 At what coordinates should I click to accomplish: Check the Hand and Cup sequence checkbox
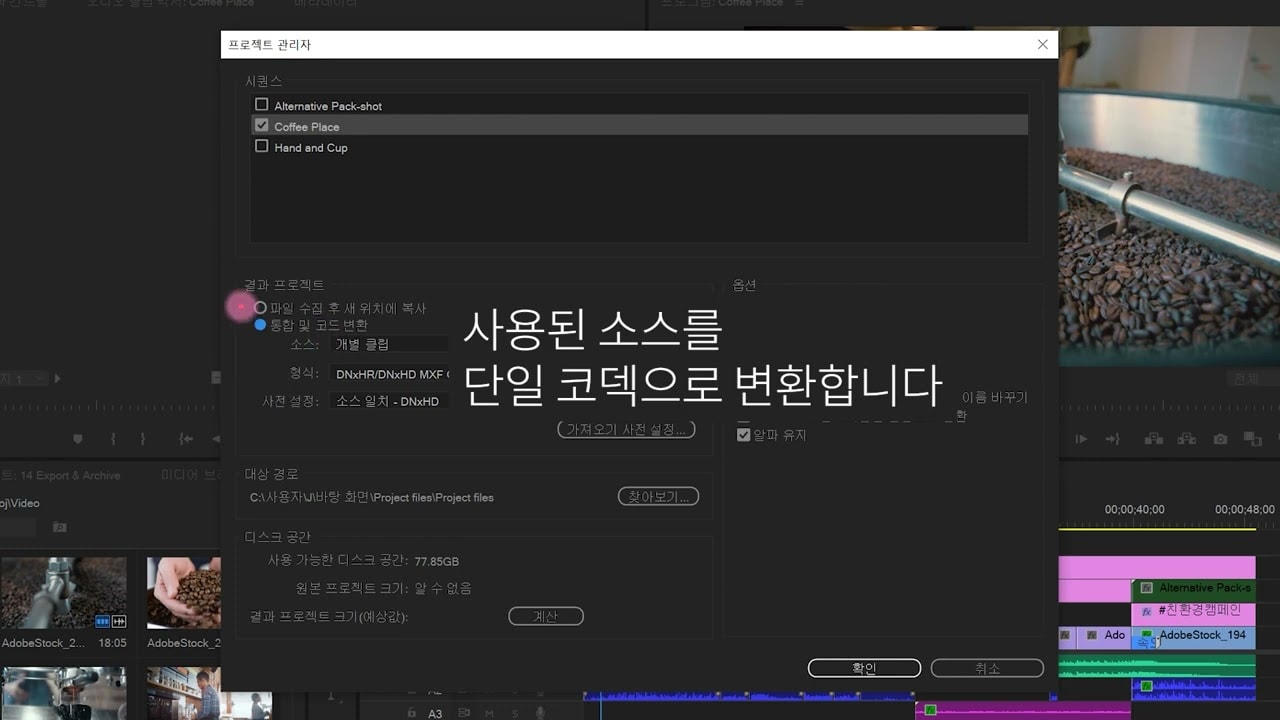click(x=262, y=146)
